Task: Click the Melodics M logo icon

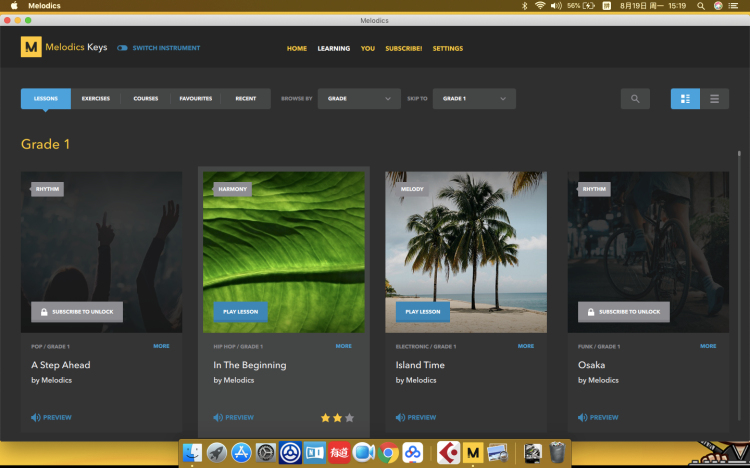Action: pos(31,47)
